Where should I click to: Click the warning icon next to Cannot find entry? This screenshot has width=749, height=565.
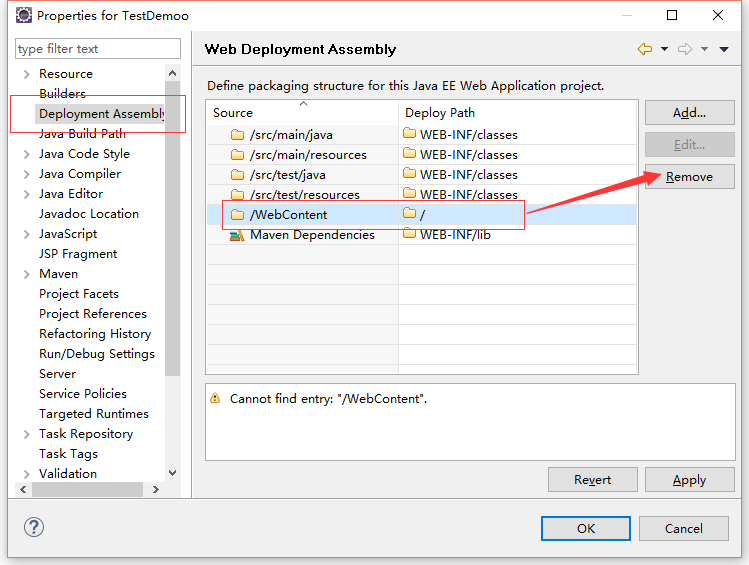[x=215, y=398]
